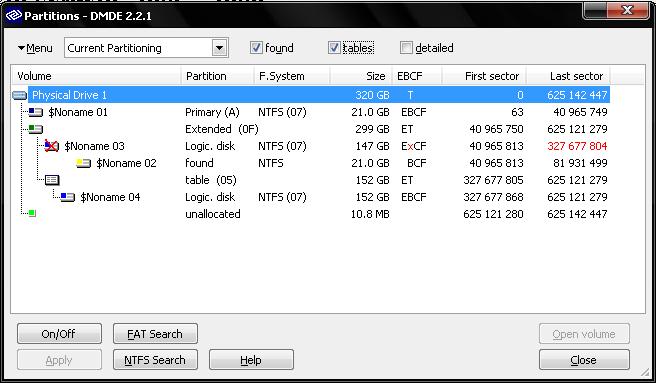Select the Physical Drive 1 row
The height and width of the screenshot is (383, 656).
[319, 95]
